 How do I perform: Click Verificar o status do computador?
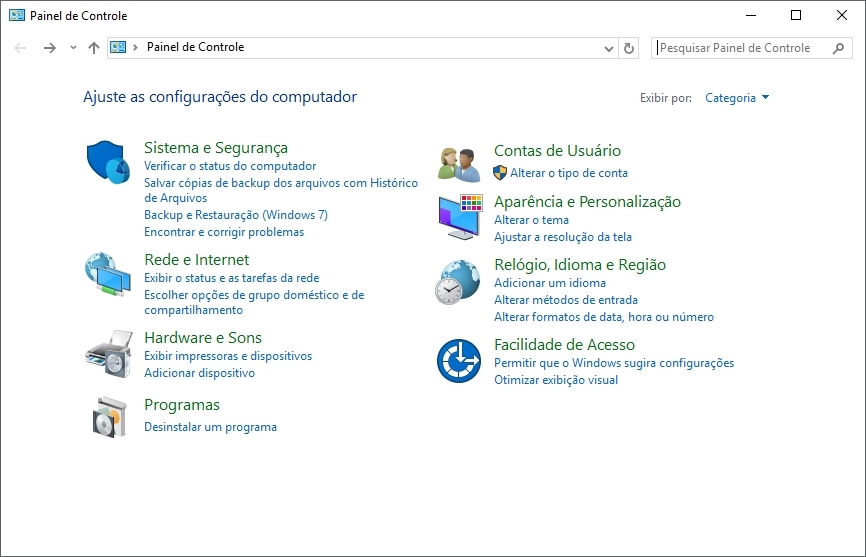pyautogui.click(x=230, y=166)
